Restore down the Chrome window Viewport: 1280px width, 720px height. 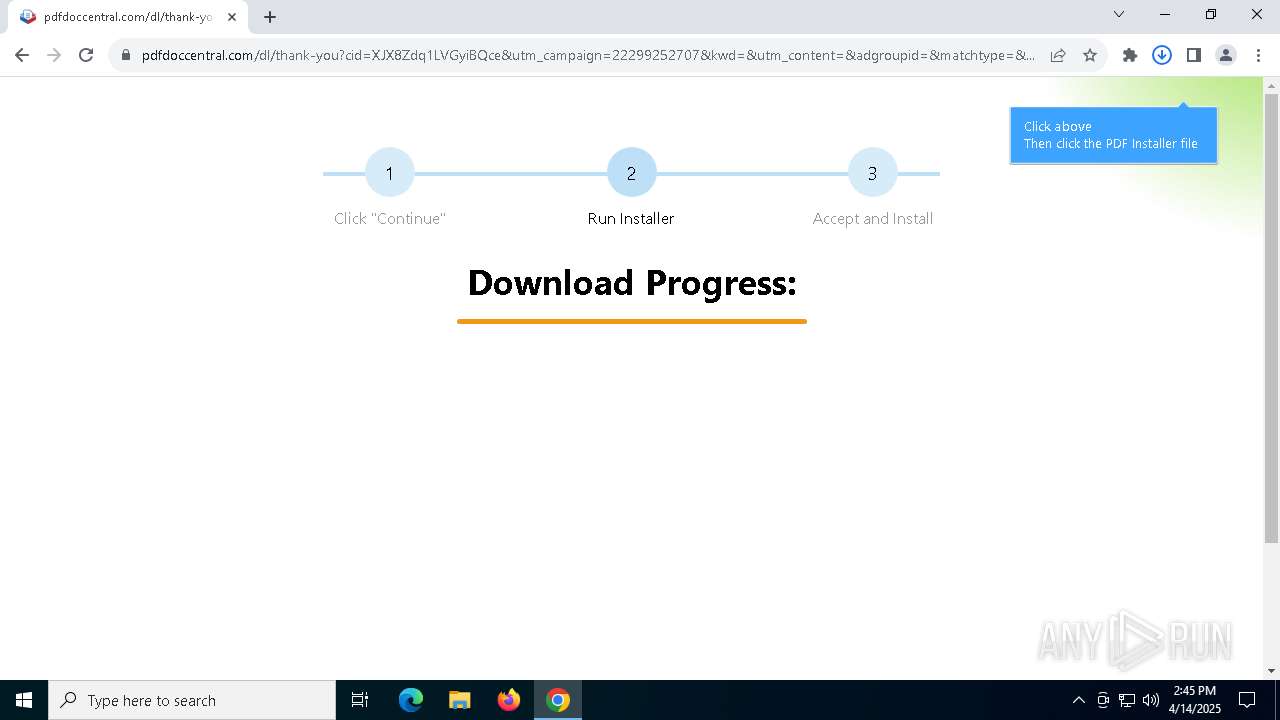point(1211,14)
